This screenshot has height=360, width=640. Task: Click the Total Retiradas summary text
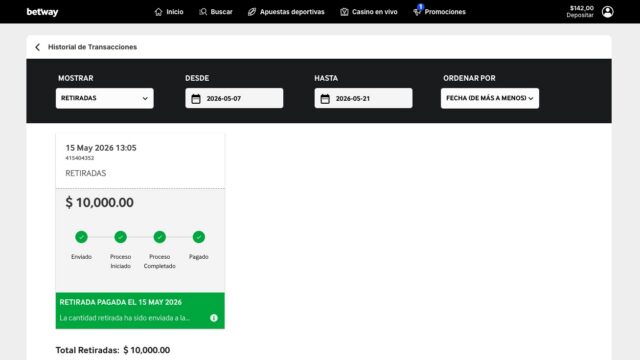pos(113,350)
